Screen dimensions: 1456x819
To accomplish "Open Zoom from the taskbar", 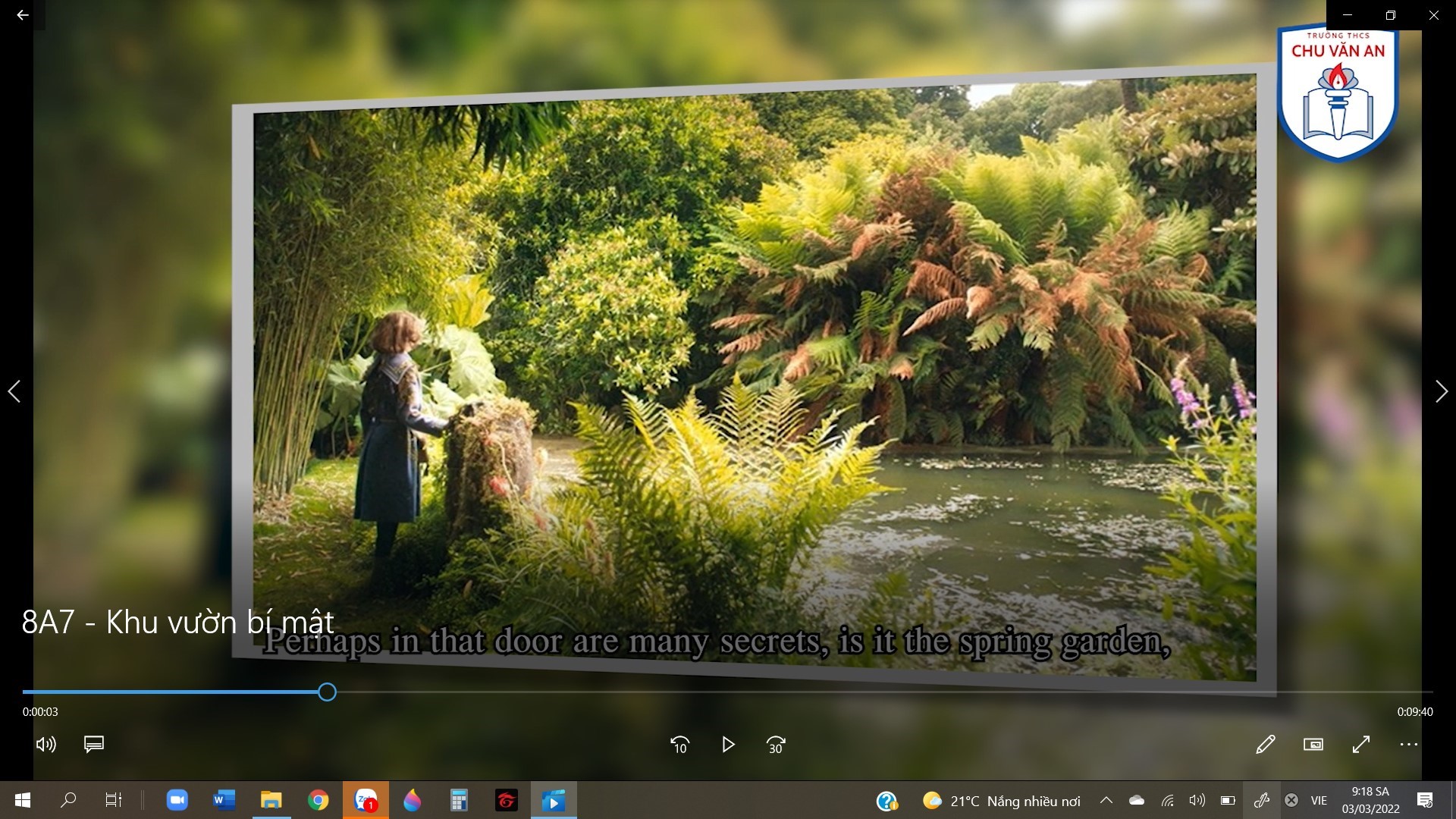I will coord(177,800).
